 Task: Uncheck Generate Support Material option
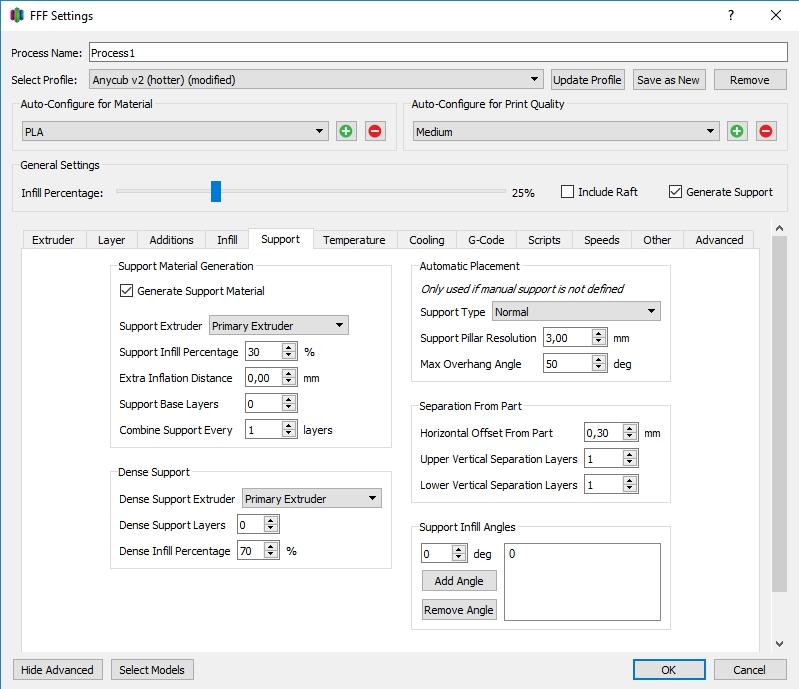click(126, 291)
